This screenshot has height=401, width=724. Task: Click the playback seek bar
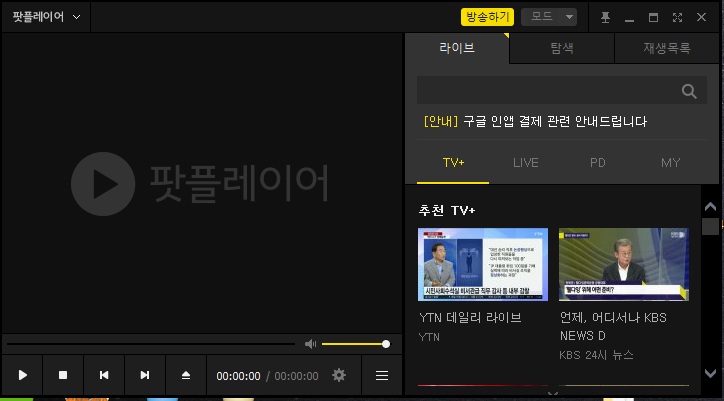click(151, 344)
